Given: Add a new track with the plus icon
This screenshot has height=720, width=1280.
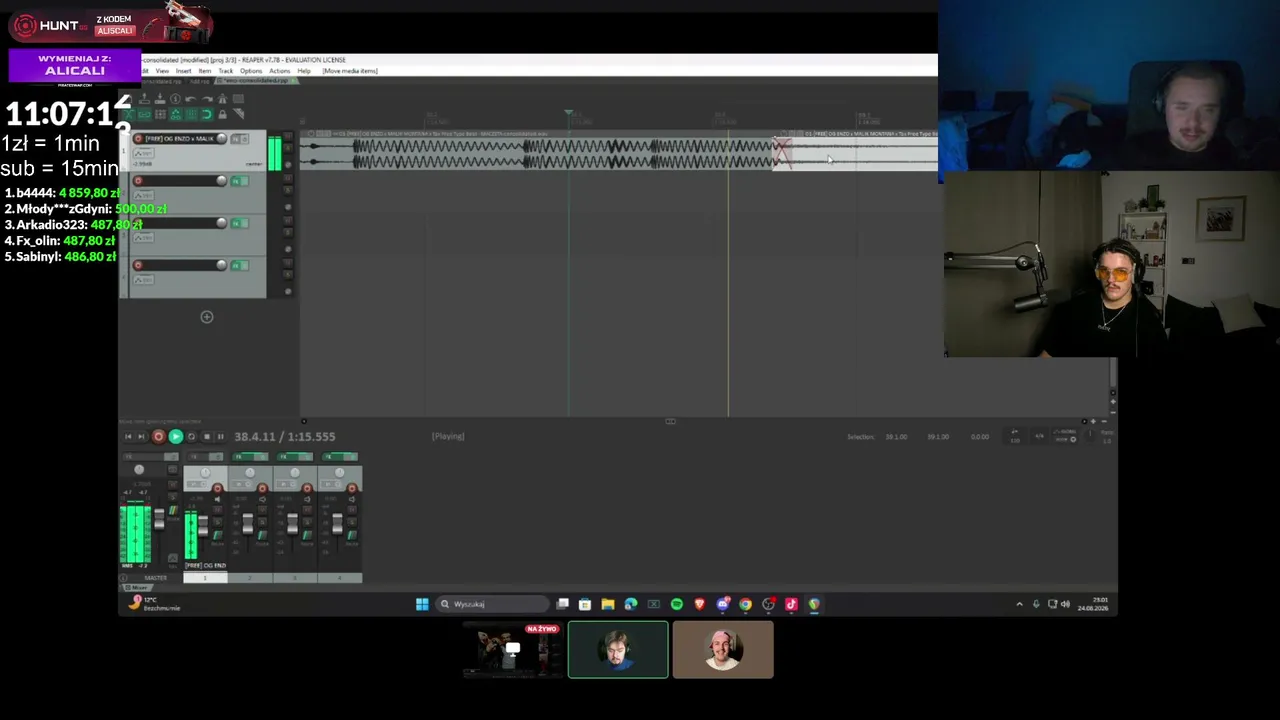Looking at the screenshot, I should (x=207, y=317).
